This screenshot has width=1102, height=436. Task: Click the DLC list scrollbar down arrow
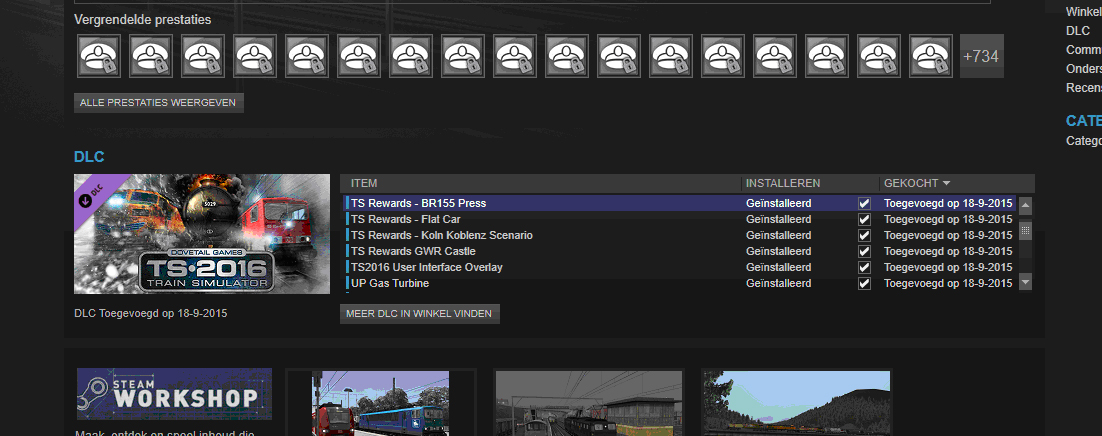tap(1025, 283)
